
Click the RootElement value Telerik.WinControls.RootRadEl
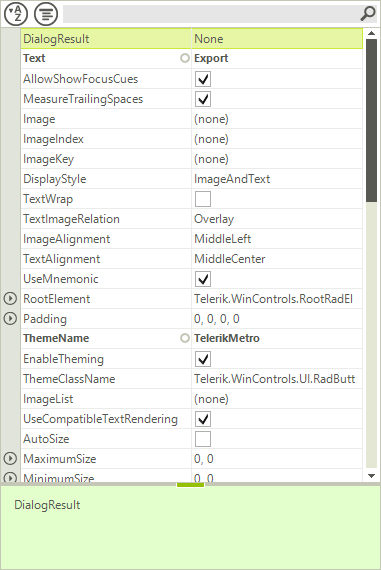pos(273,299)
